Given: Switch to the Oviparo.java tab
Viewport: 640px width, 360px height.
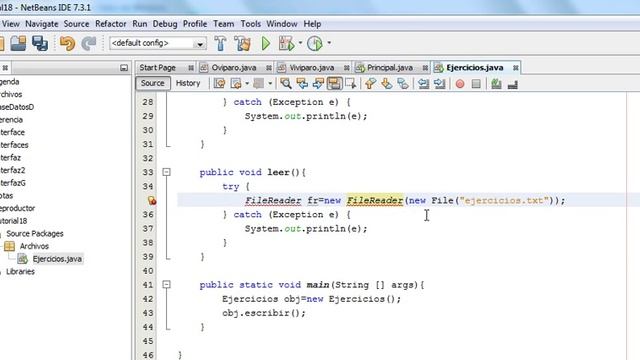Looking at the screenshot, I should [233, 67].
